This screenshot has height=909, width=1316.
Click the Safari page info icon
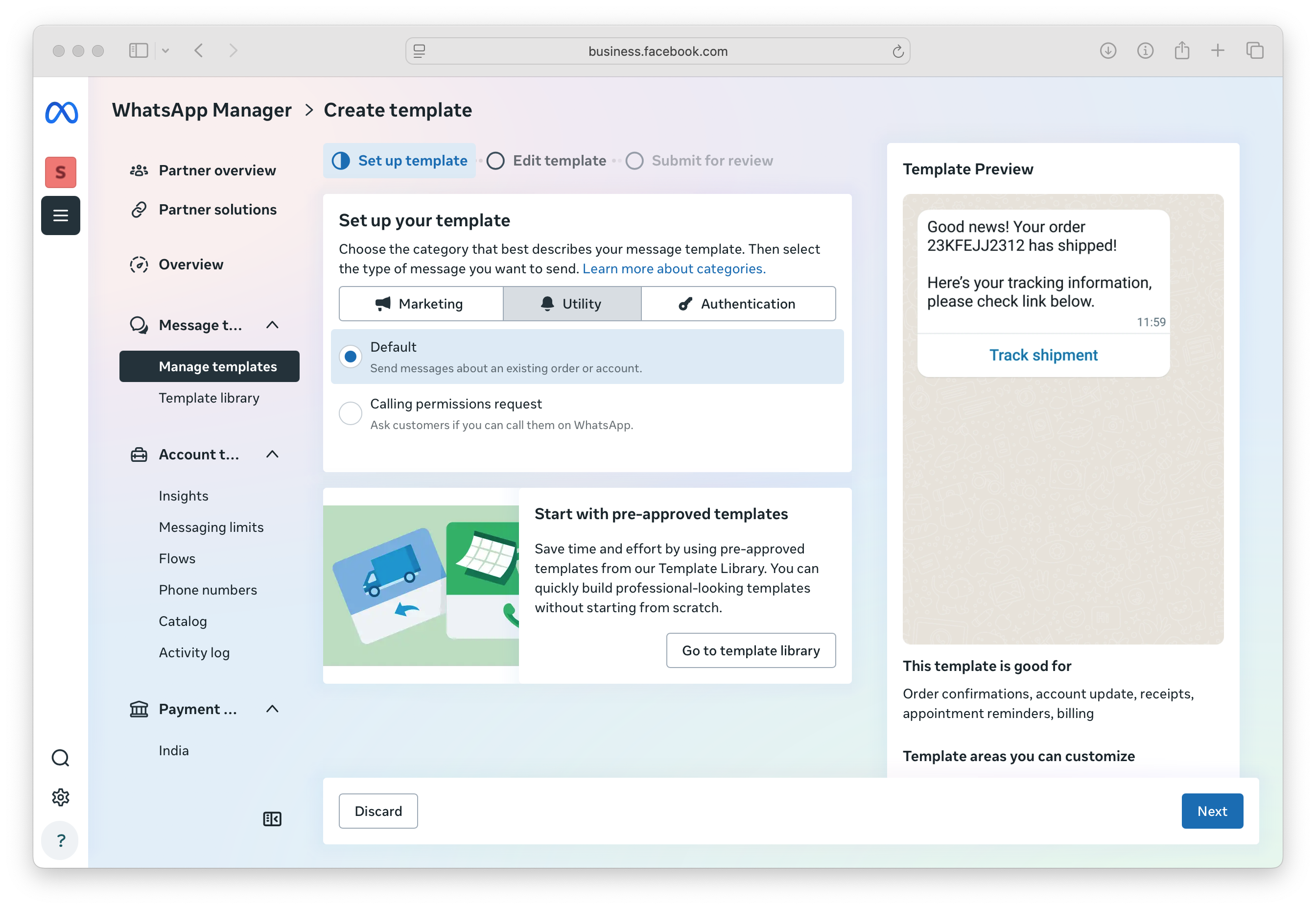(1145, 50)
